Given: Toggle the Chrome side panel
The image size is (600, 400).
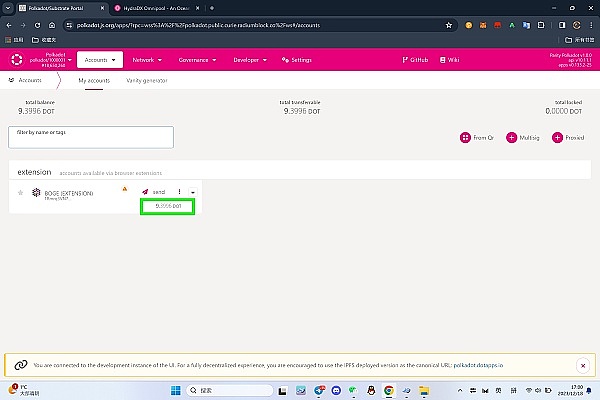Looking at the screenshot, I should click(x=562, y=25).
